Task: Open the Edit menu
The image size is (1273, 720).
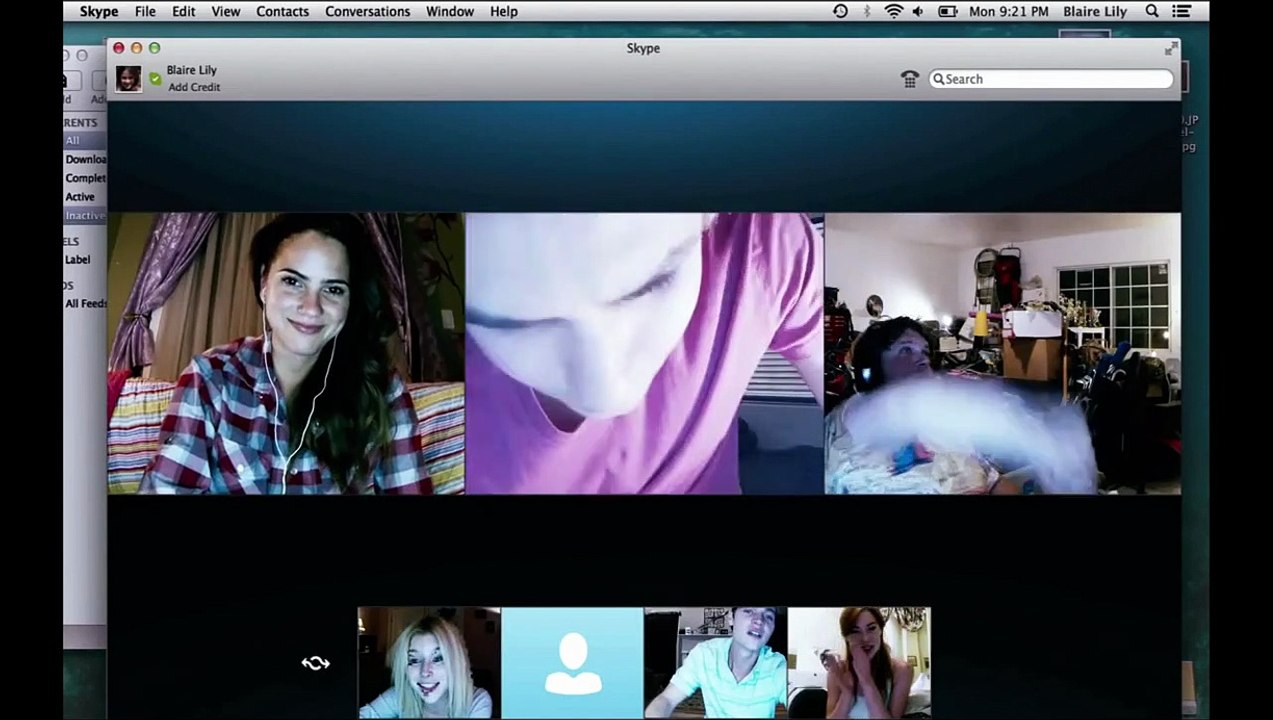Action: pyautogui.click(x=183, y=11)
